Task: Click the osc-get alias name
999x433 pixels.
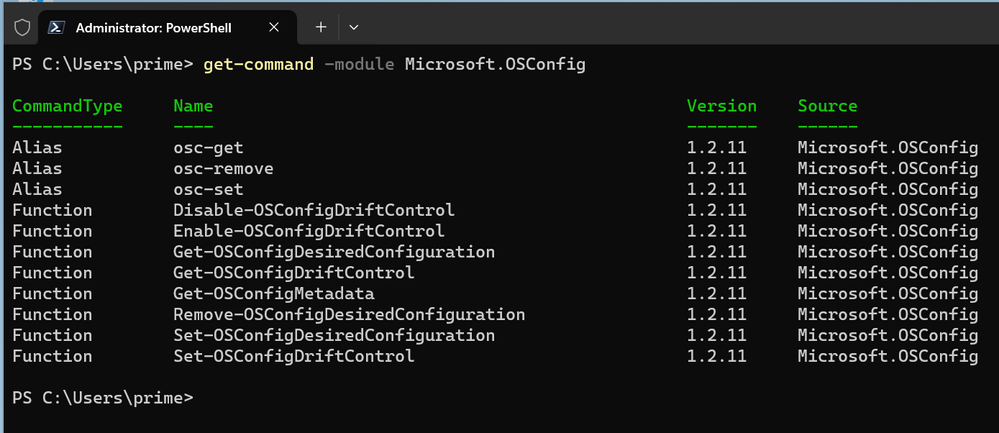Action: [x=208, y=148]
